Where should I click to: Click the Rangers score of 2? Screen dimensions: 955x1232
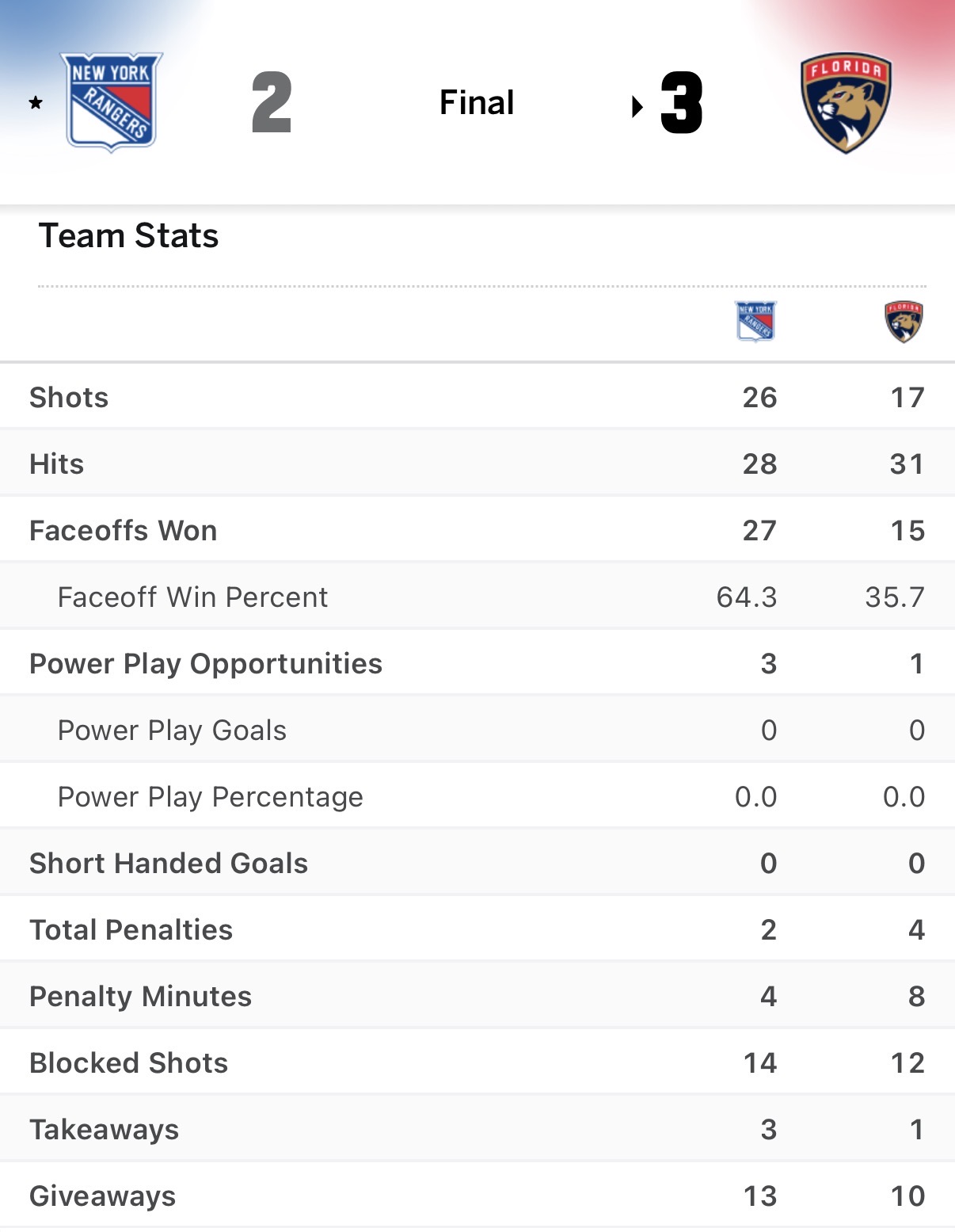[x=272, y=103]
